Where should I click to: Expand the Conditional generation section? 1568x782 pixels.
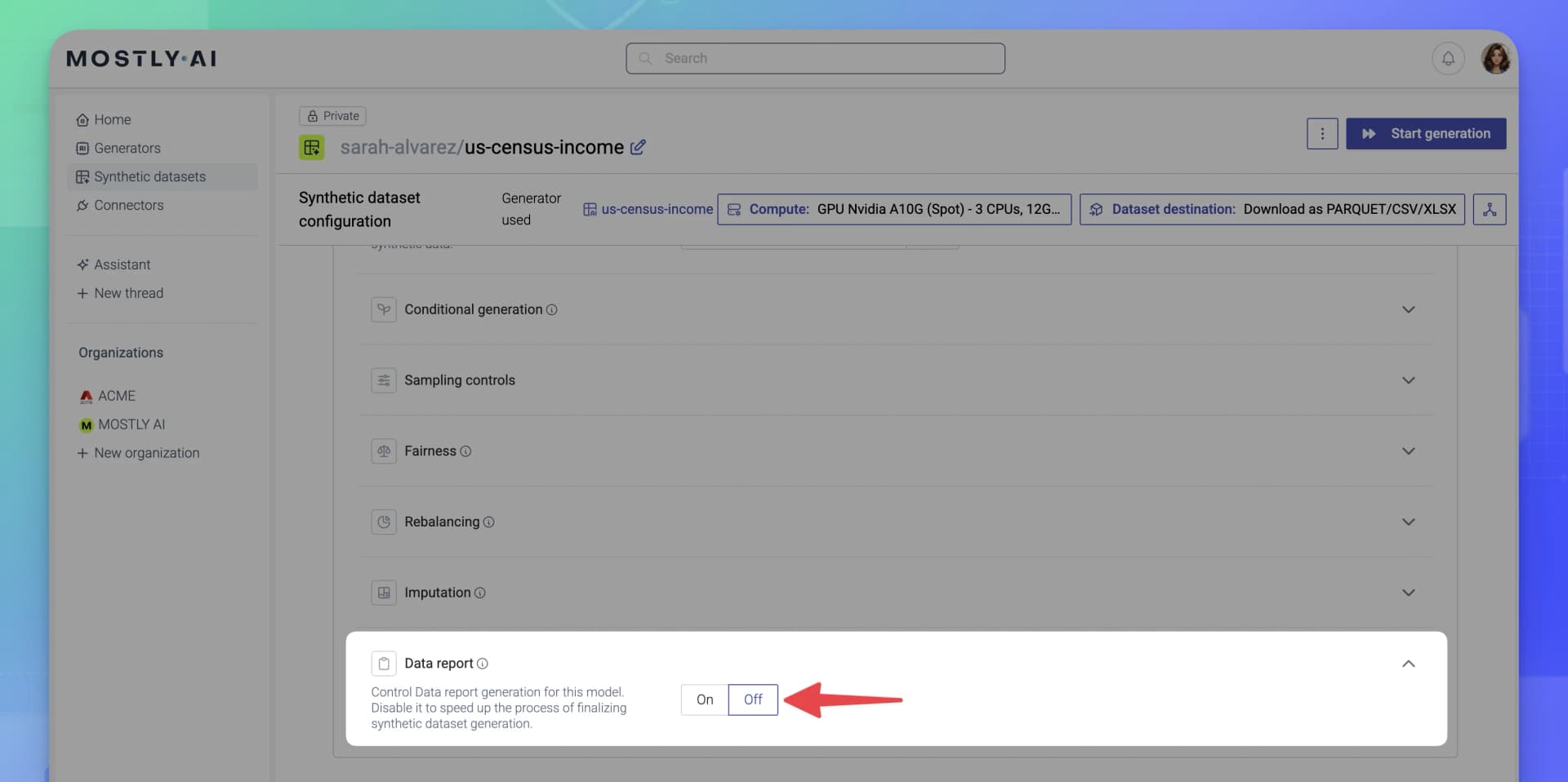(1408, 309)
